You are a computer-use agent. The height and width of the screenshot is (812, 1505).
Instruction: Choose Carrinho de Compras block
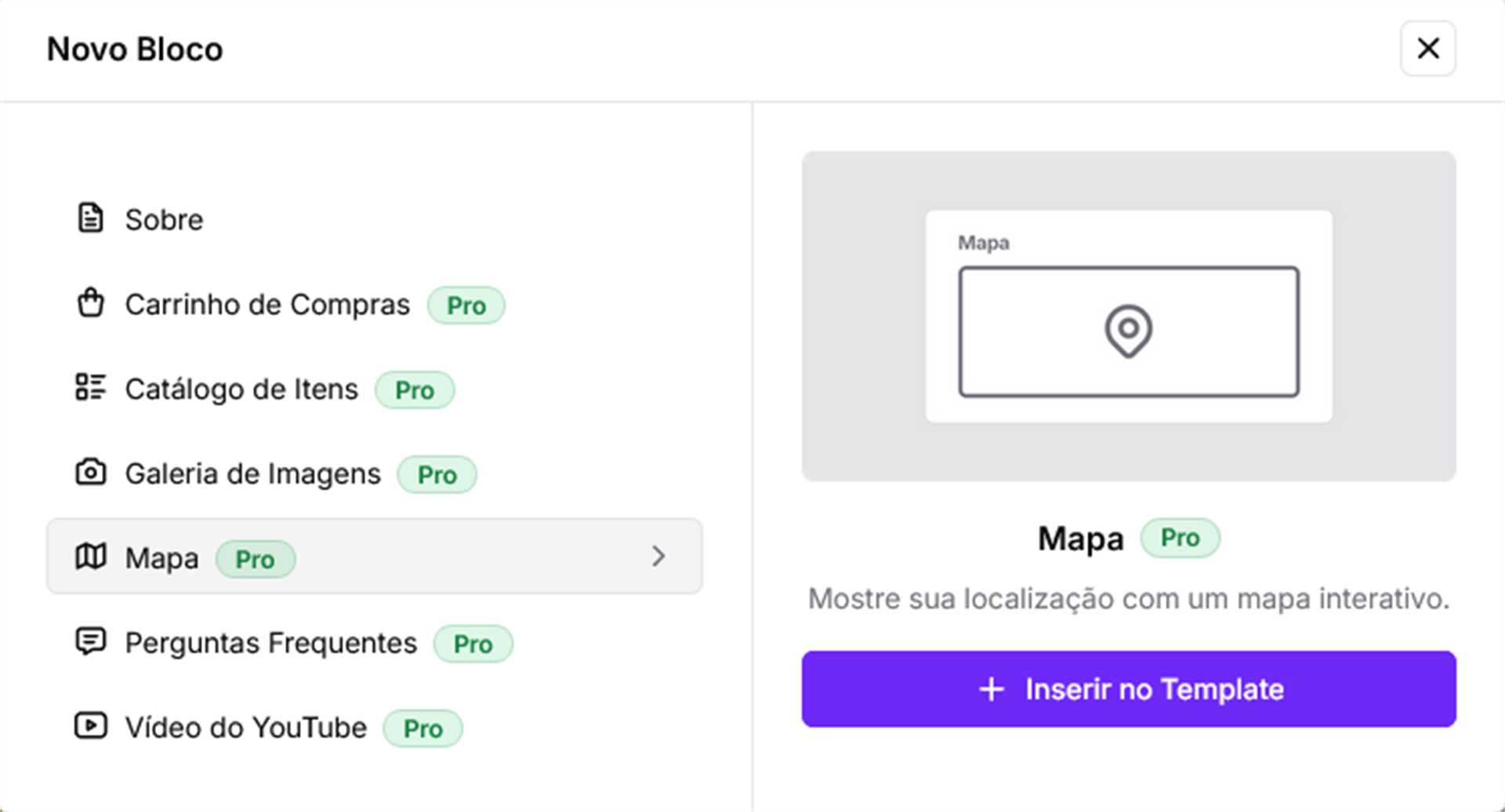pos(267,305)
